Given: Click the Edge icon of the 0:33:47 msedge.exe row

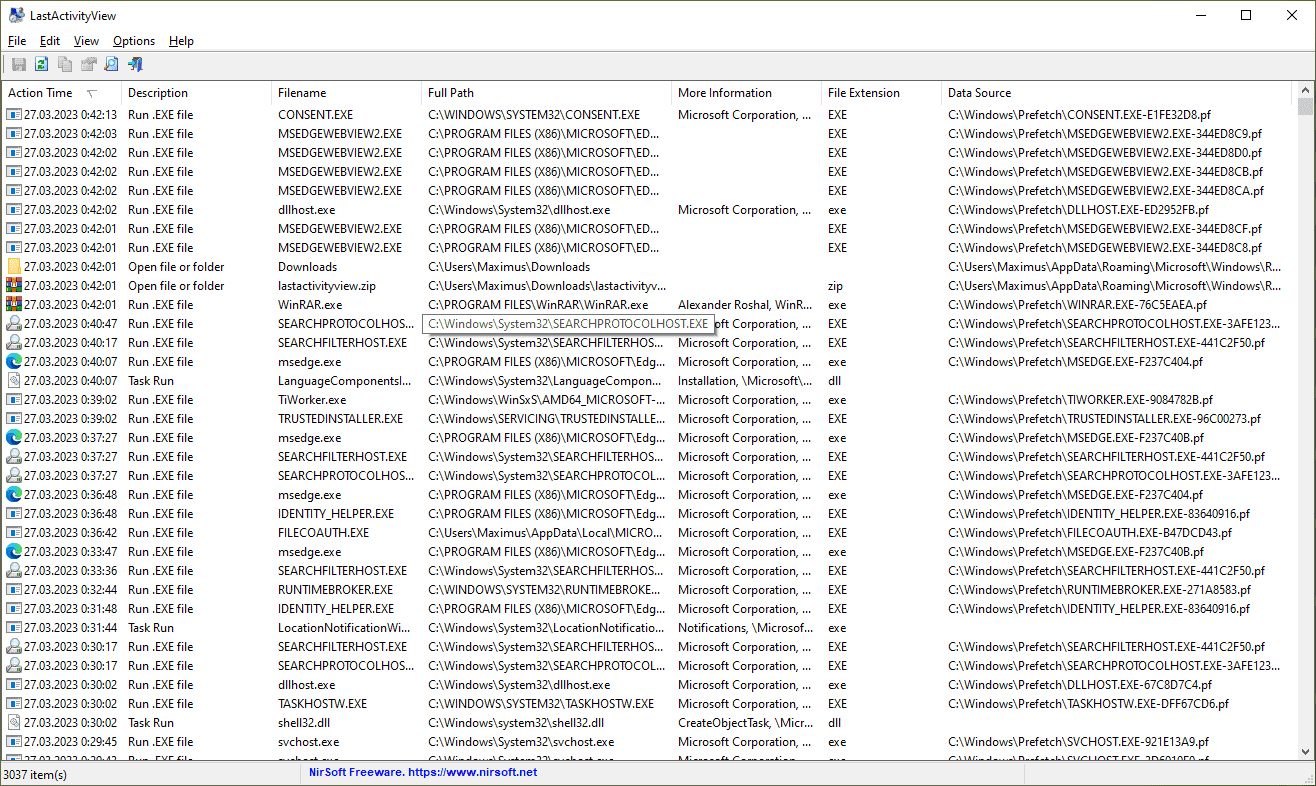Looking at the screenshot, I should pyautogui.click(x=14, y=552).
